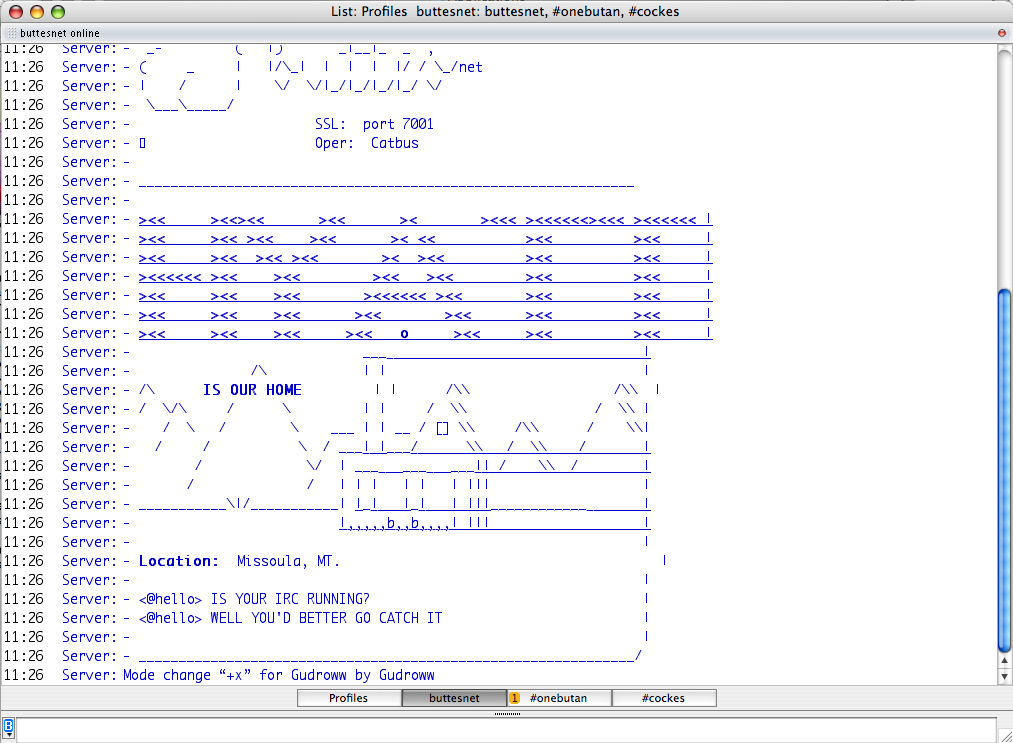Click the "Location: Missoula, MT." line
Viewport: 1013px width, 743px height.
[x=239, y=561]
